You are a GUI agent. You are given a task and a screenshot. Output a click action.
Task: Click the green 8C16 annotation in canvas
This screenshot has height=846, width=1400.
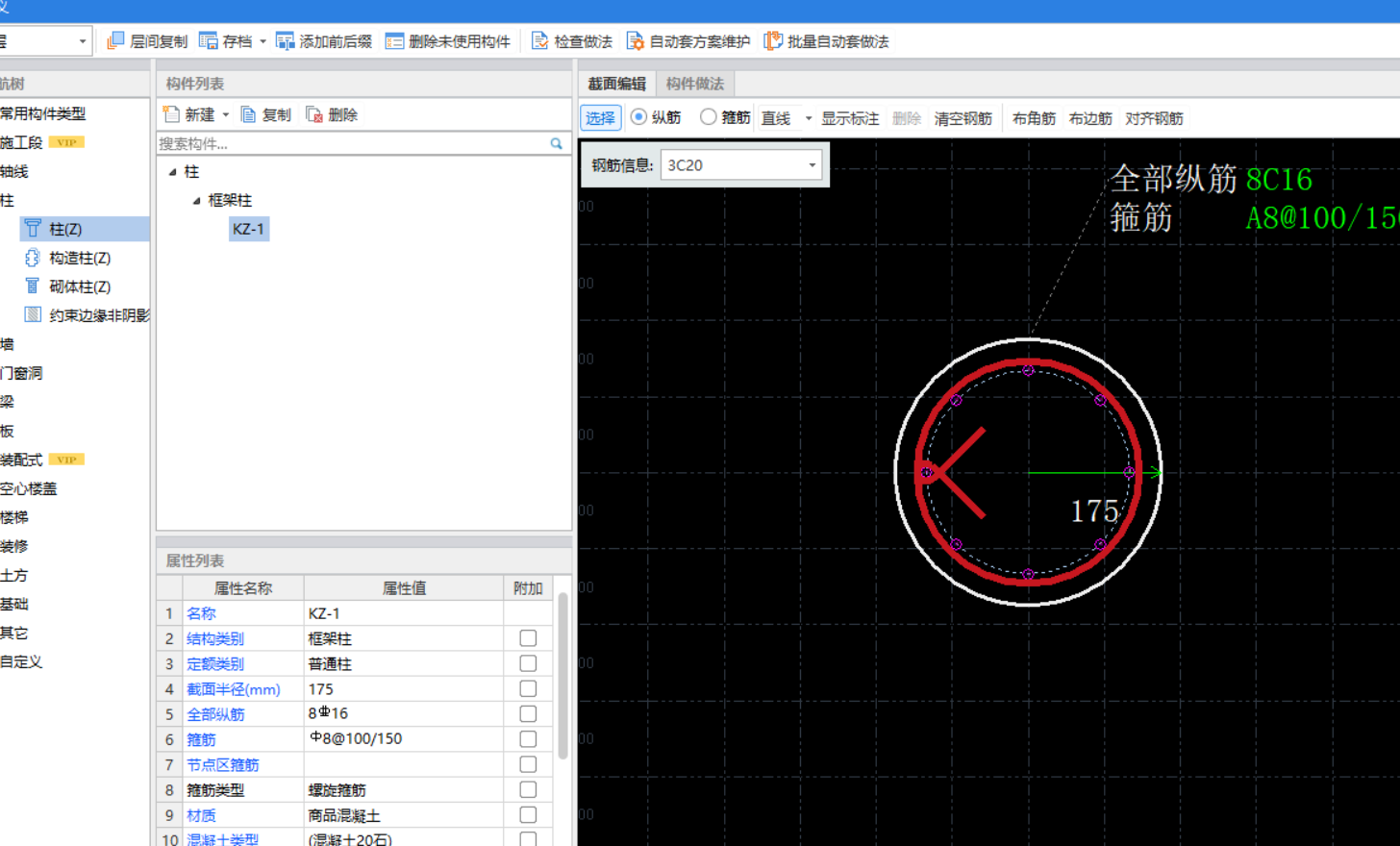click(x=1279, y=180)
